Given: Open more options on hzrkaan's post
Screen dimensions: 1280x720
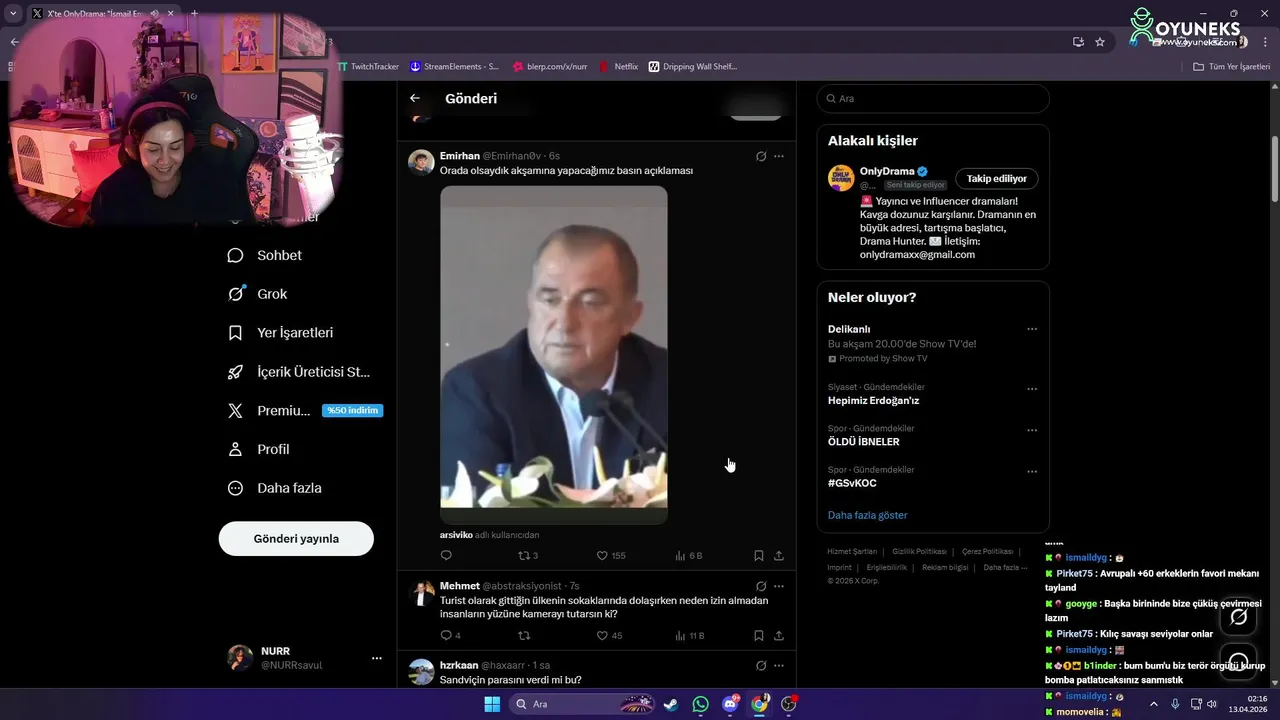Looking at the screenshot, I should [779, 665].
